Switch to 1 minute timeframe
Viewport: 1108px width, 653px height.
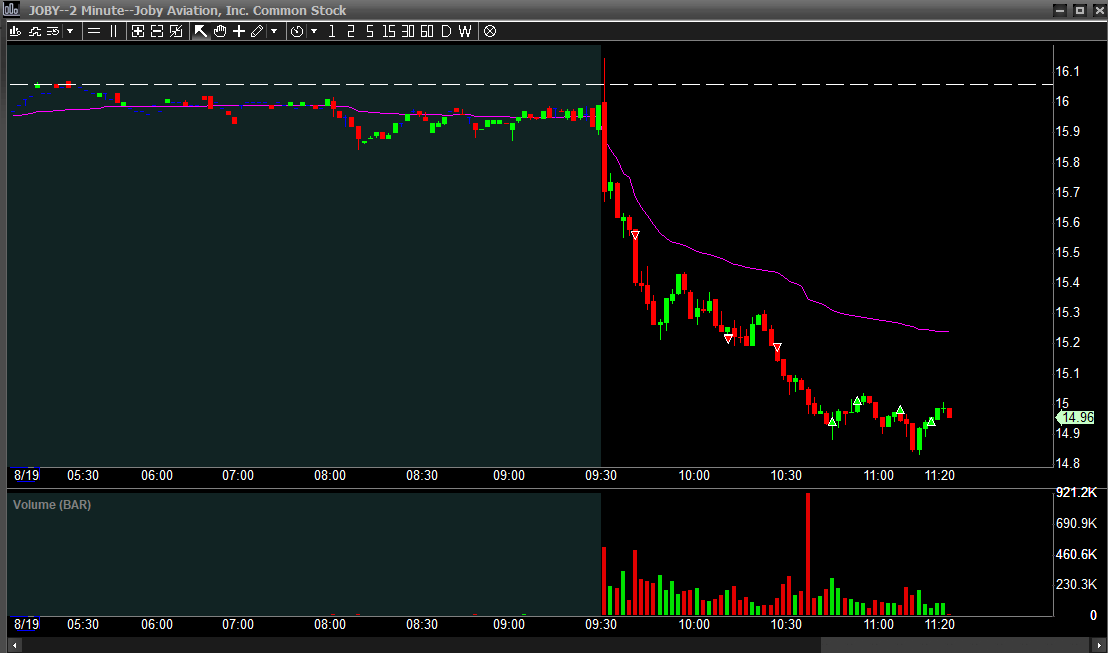pos(332,31)
